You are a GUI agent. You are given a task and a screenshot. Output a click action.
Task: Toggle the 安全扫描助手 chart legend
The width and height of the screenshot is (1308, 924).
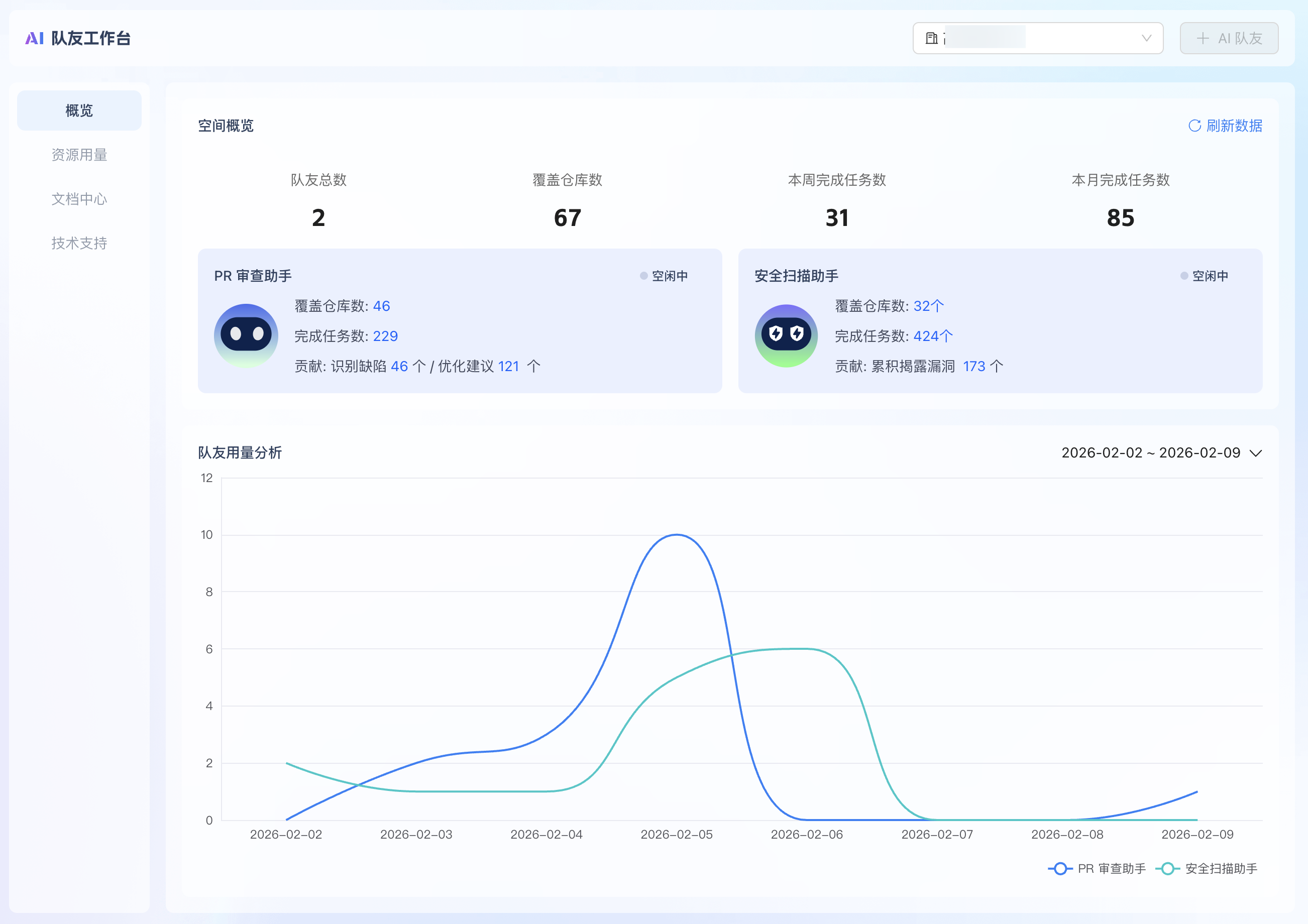(1206, 868)
